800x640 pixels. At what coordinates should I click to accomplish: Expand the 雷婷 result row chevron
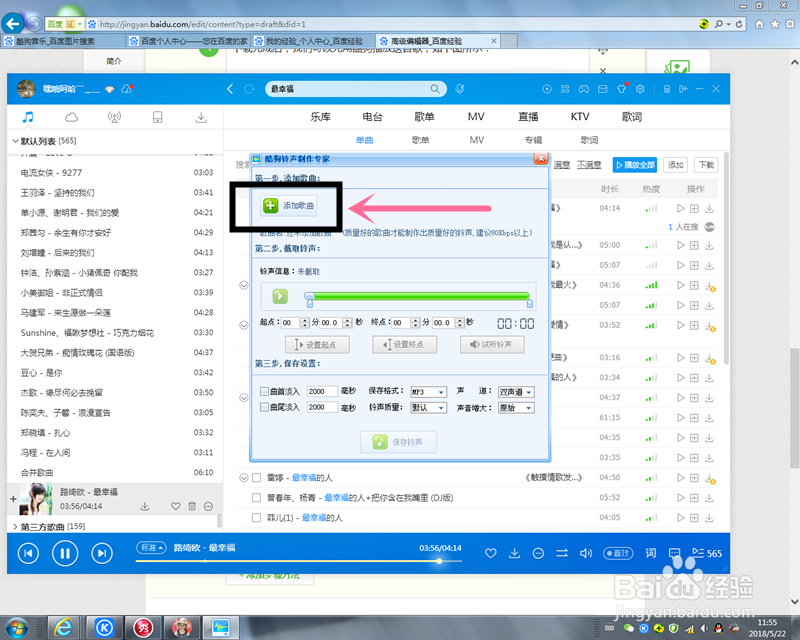[x=244, y=478]
